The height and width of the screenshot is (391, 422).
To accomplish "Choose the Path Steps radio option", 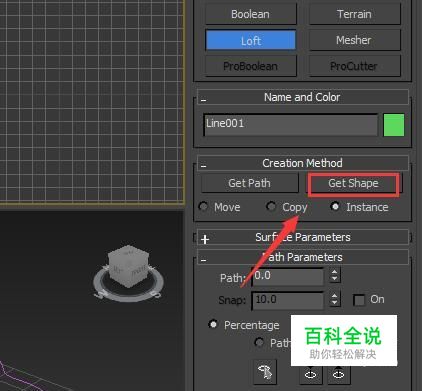I will click(259, 342).
